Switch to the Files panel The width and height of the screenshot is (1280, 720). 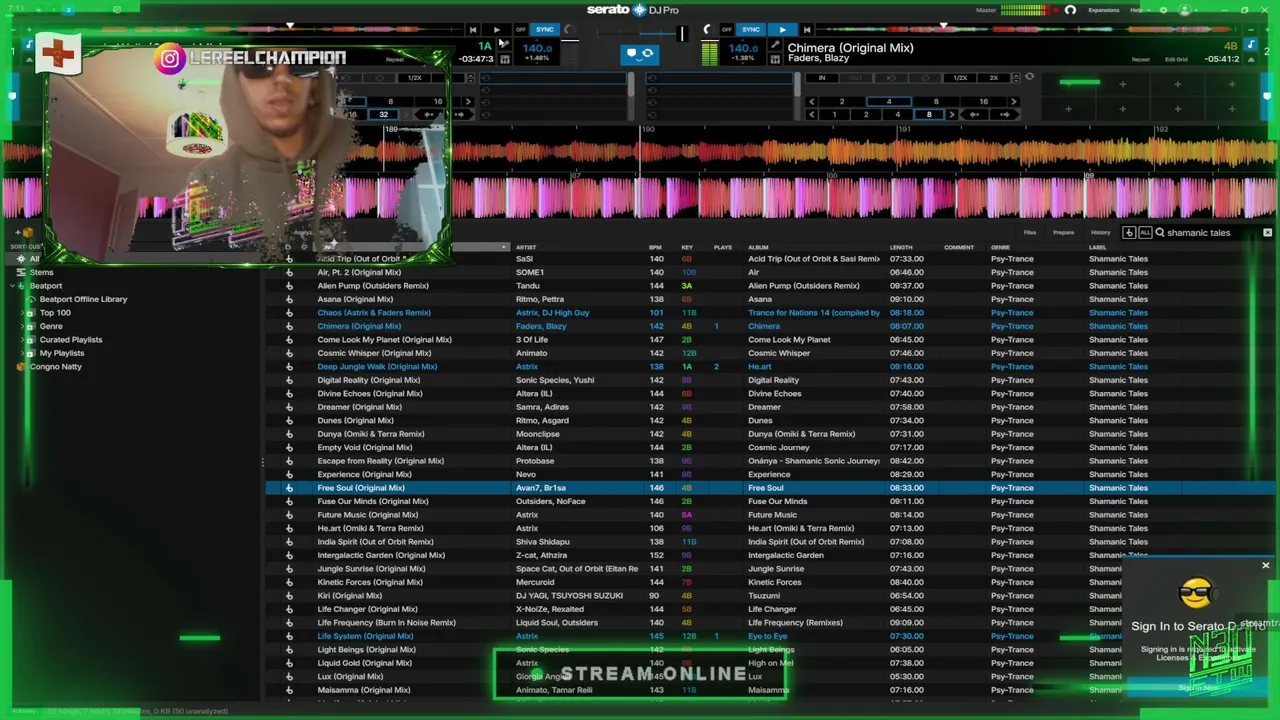(x=1030, y=233)
